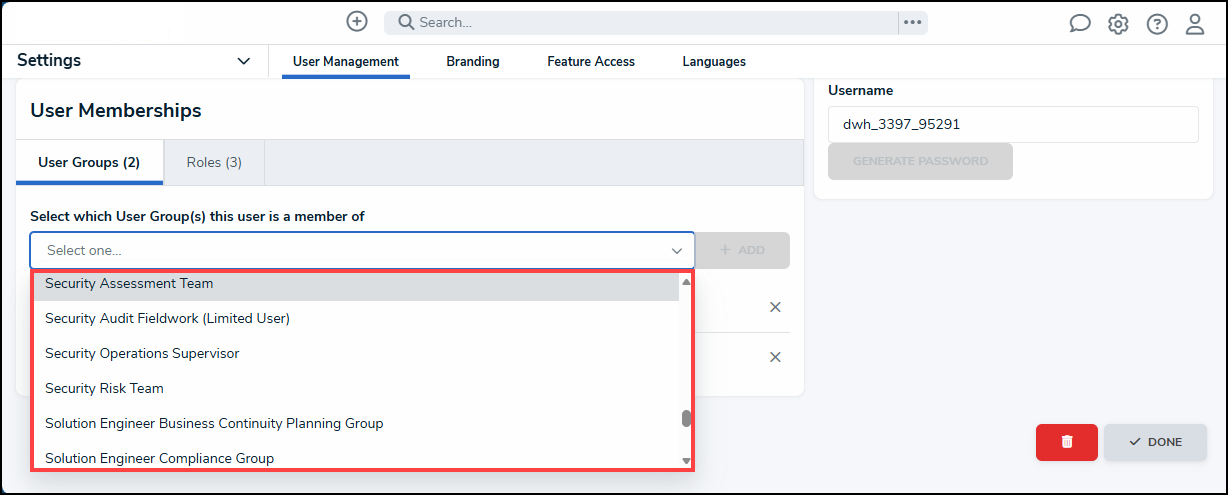Go to the Feature Access tab
The height and width of the screenshot is (495, 1228).
(x=591, y=61)
